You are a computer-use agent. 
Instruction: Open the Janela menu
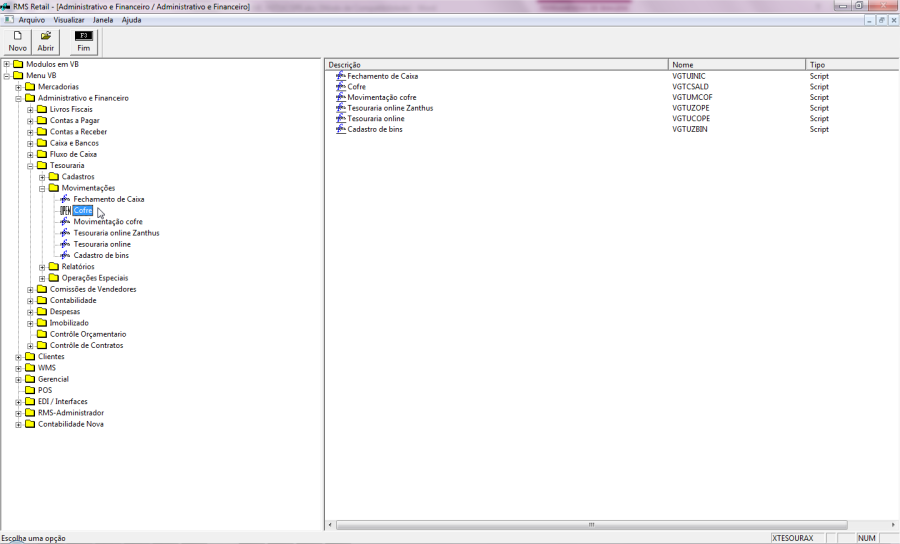(x=103, y=20)
